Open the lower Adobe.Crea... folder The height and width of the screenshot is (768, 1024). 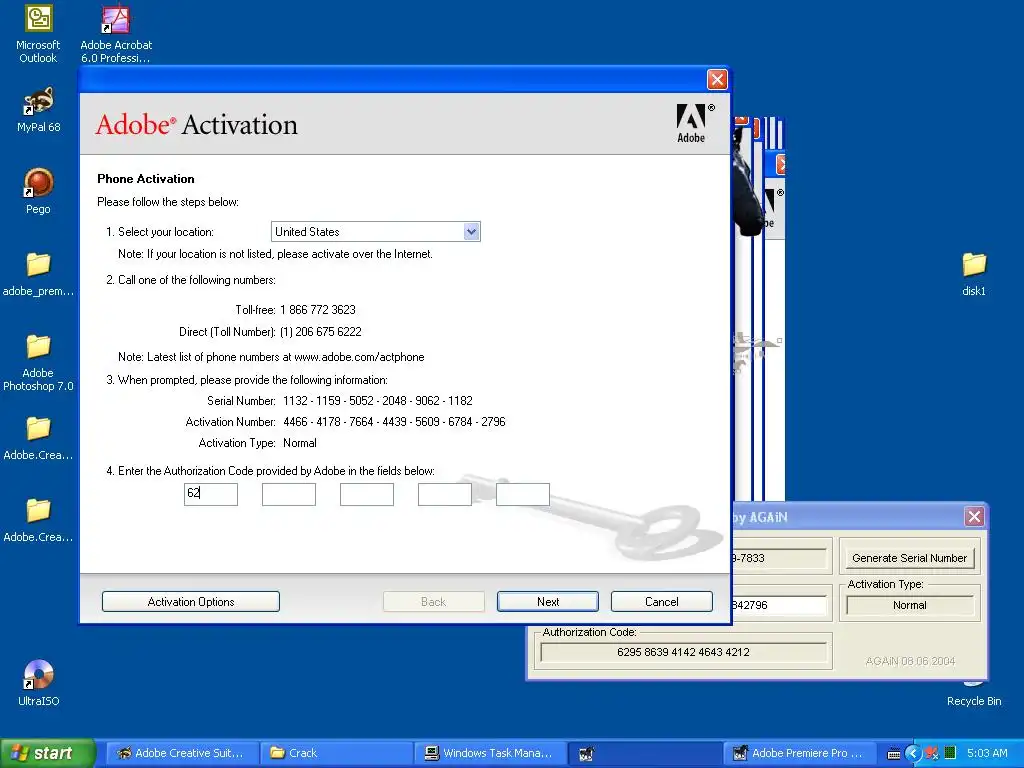click(x=38, y=520)
